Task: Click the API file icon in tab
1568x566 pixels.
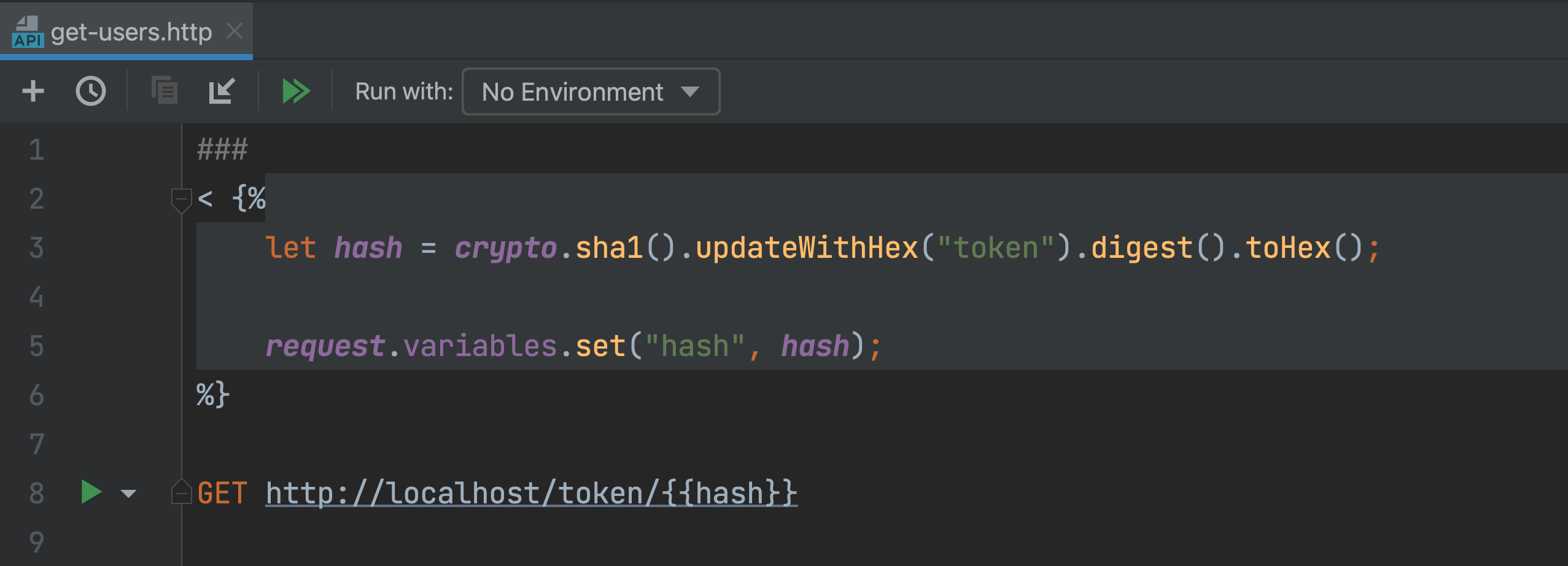Action: [x=28, y=32]
